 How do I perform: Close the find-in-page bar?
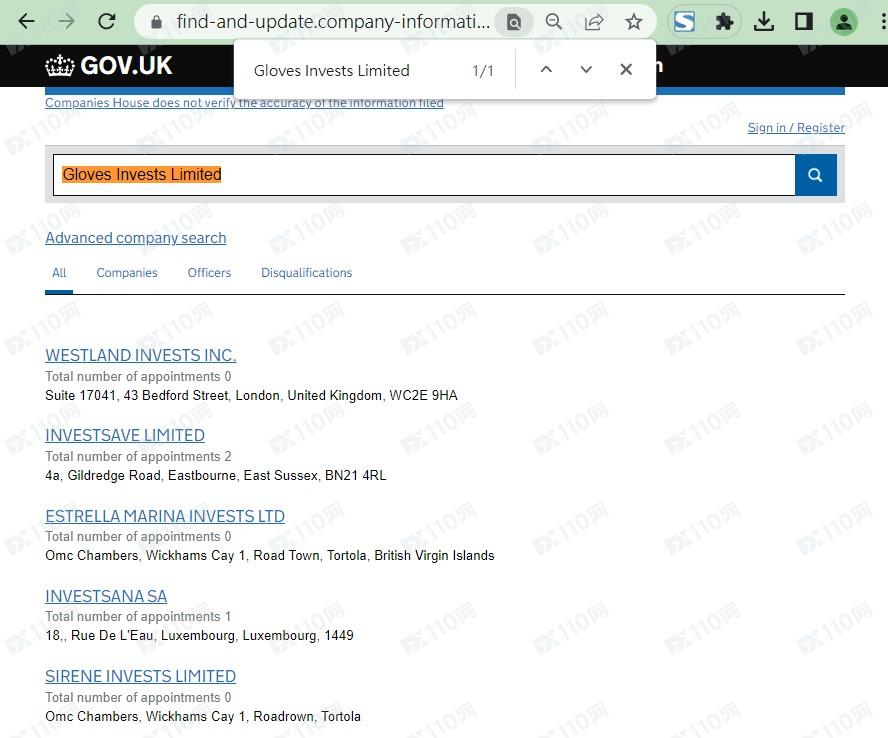tap(626, 69)
